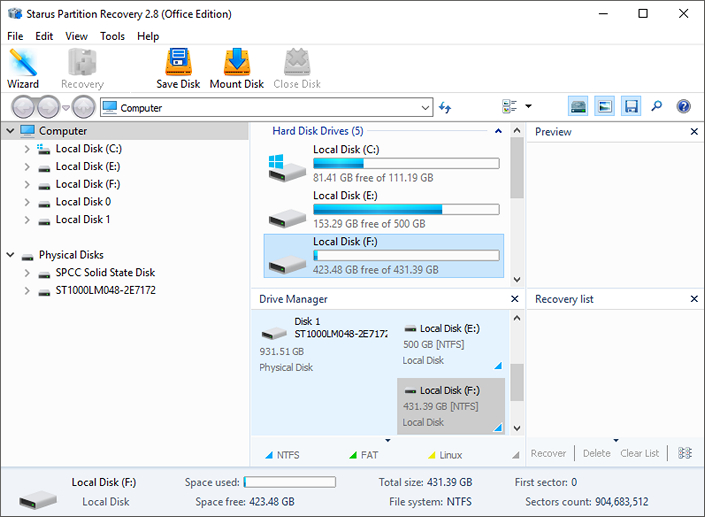The height and width of the screenshot is (517, 705).
Task: Click the FAT legend entry
Action: [x=364, y=455]
